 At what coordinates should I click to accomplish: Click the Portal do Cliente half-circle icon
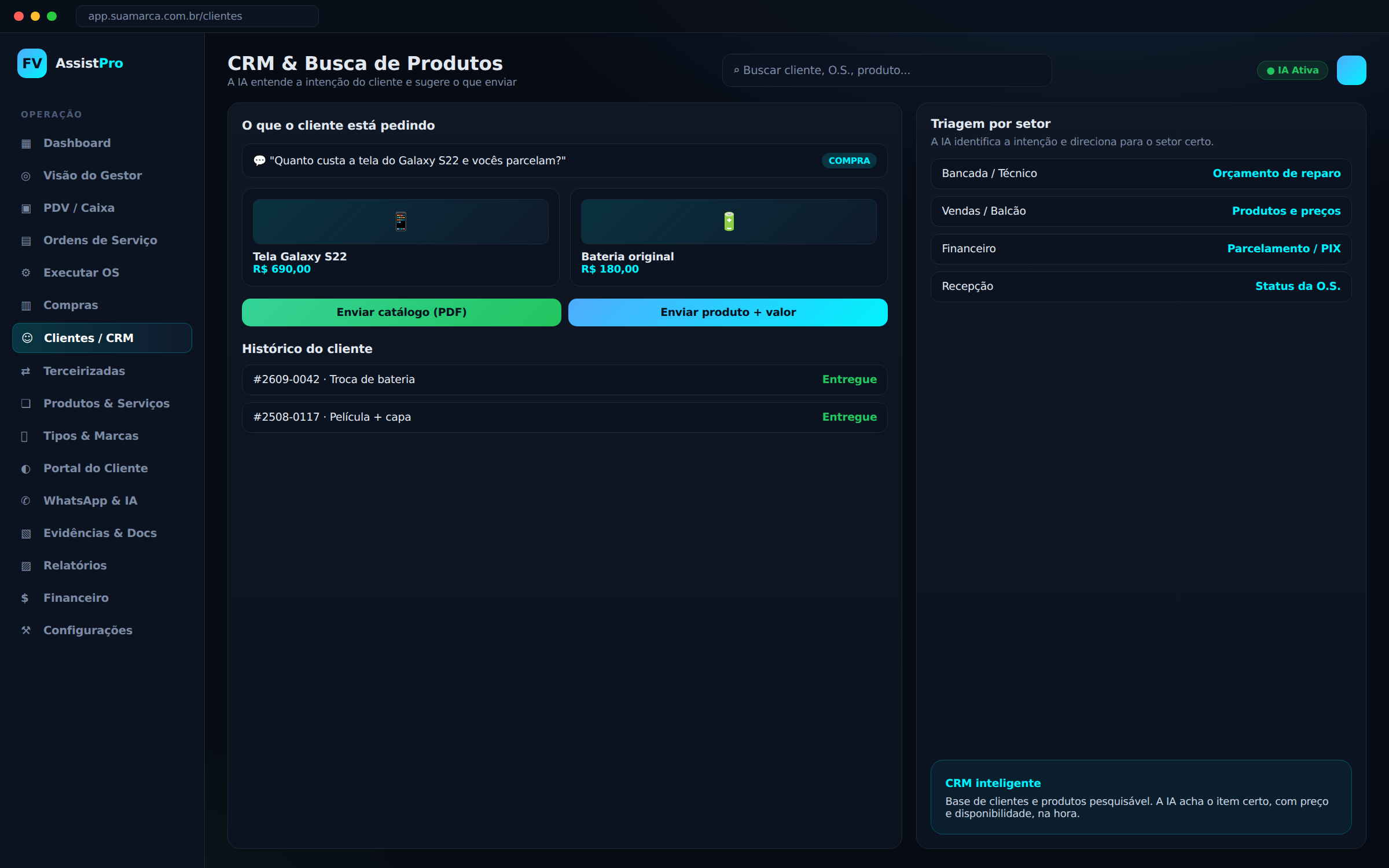[26, 468]
